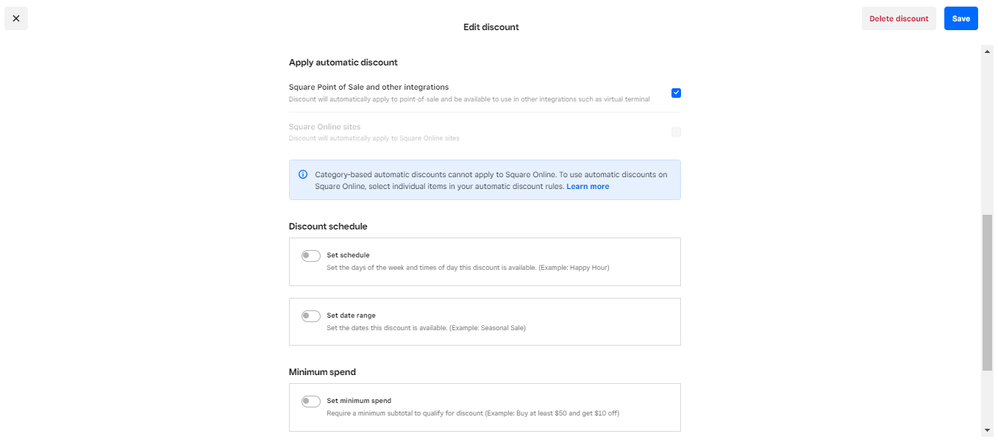998x442 pixels.
Task: Click the Set date range label text
Action: [351, 315]
